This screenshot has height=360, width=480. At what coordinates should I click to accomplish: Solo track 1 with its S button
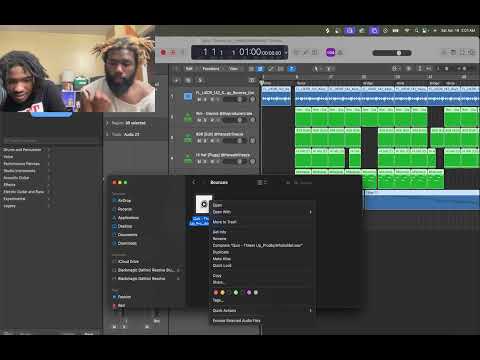click(205, 99)
